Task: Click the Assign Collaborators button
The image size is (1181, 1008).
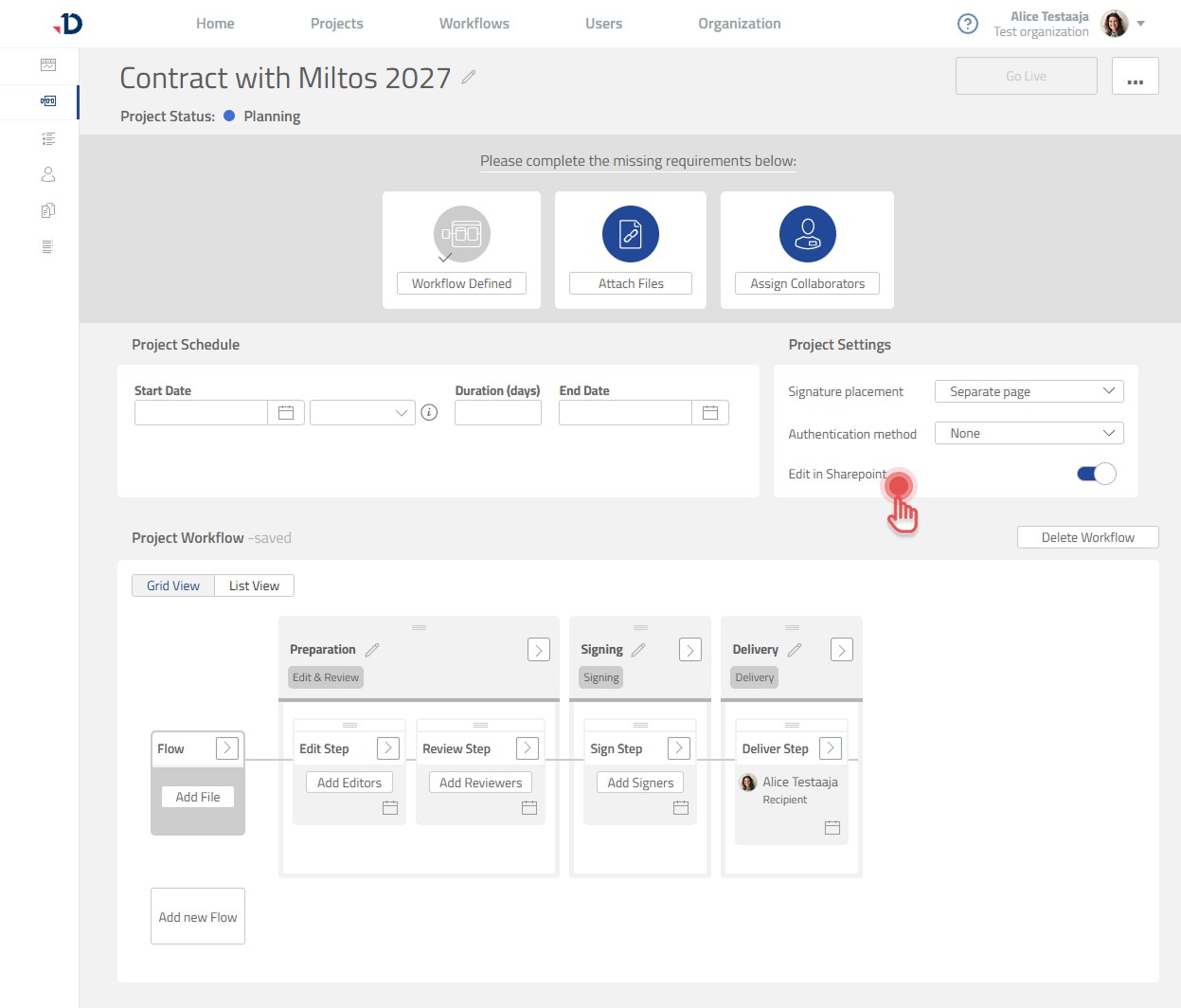Action: (x=808, y=283)
